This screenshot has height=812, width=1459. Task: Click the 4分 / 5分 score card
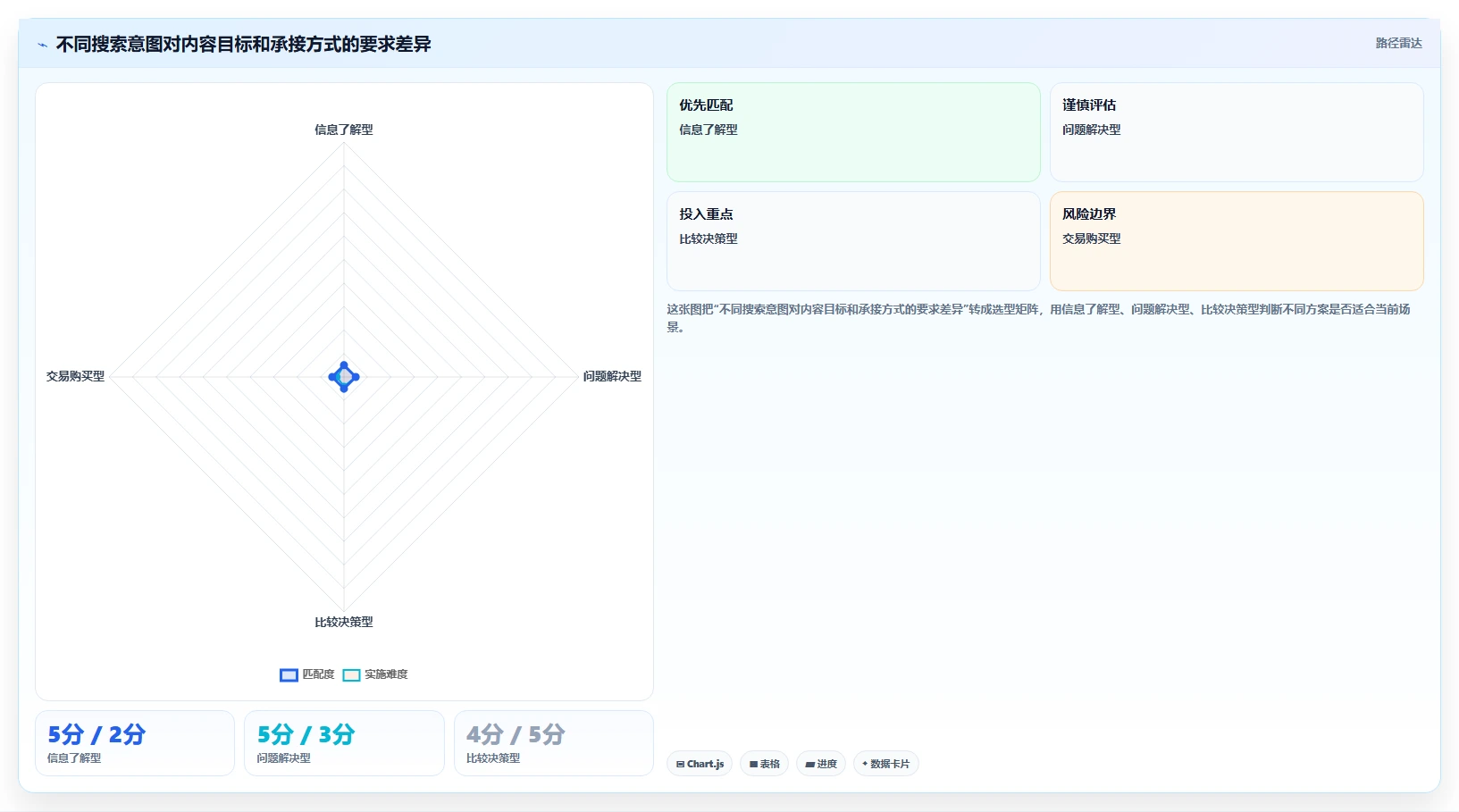tap(554, 743)
